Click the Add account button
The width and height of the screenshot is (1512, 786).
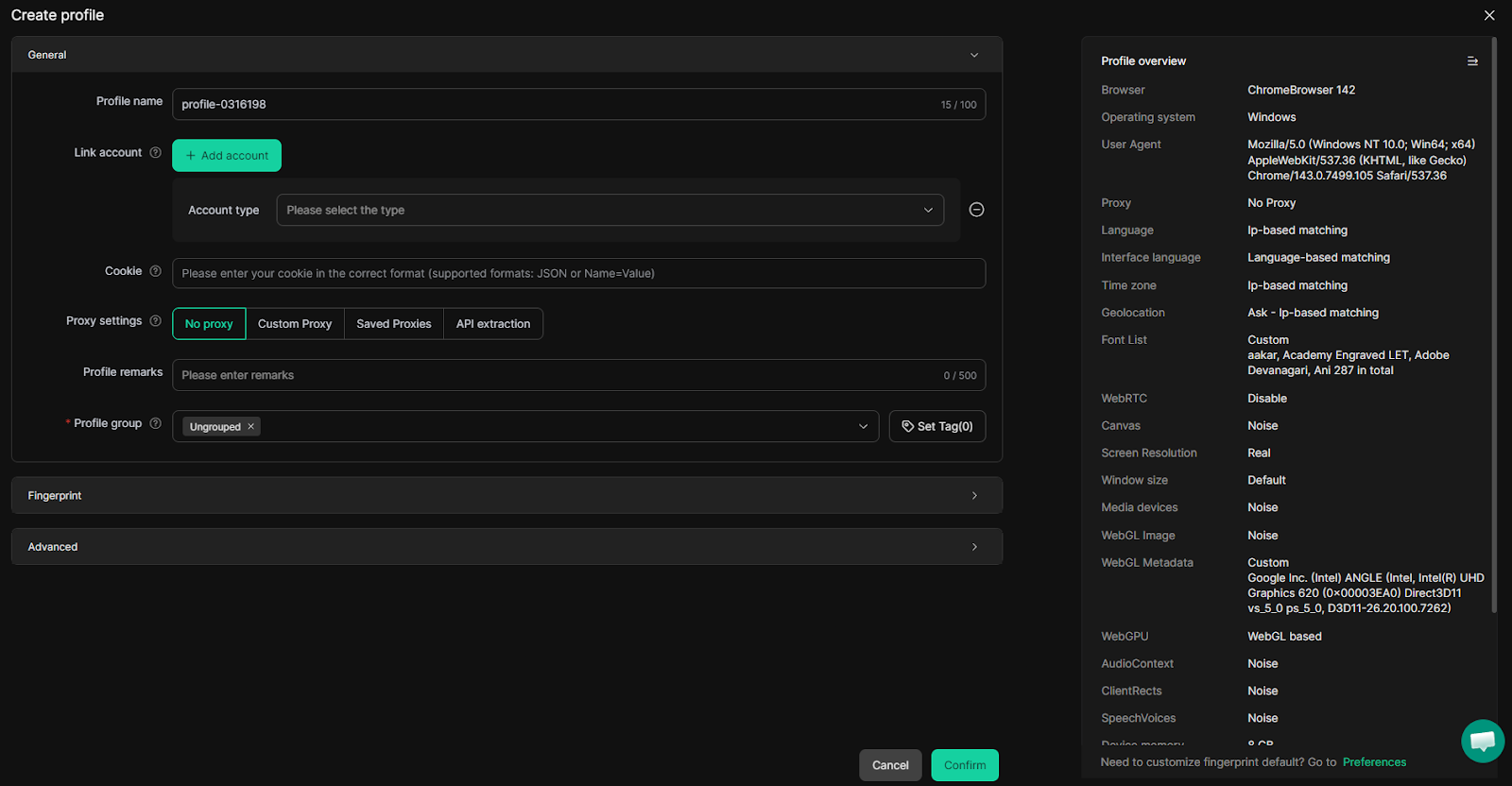[227, 156]
